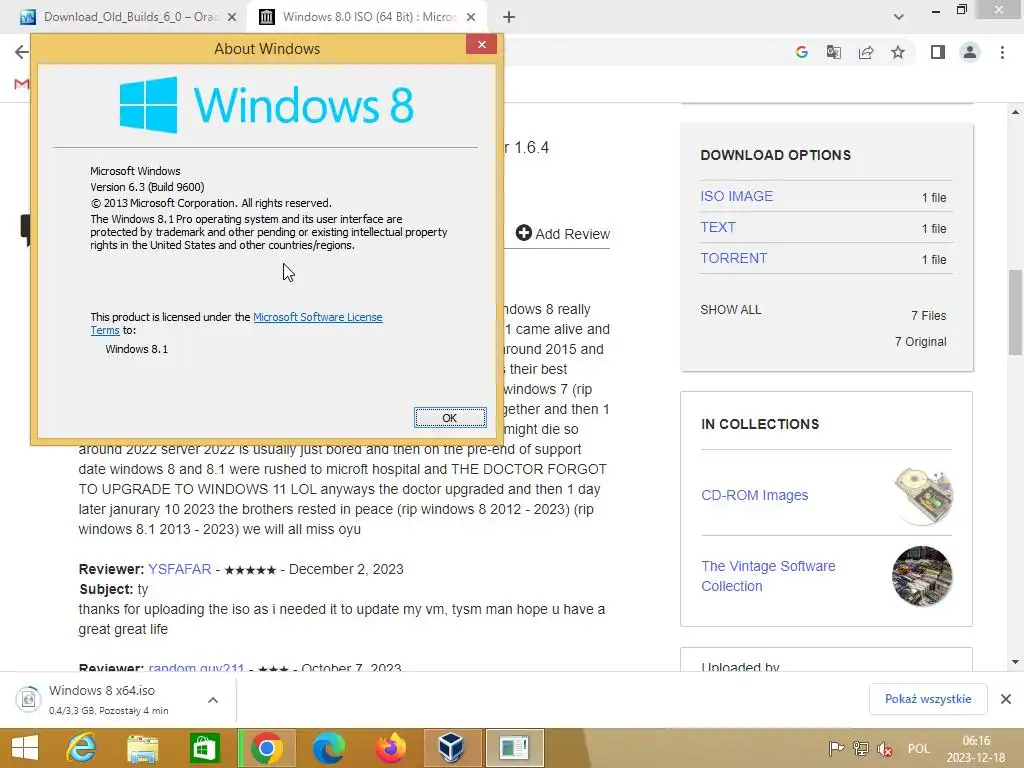Image resolution: width=1024 pixels, height=768 pixels.
Task: Click the page scrollbar thumb
Action: pyautogui.click(x=1015, y=312)
